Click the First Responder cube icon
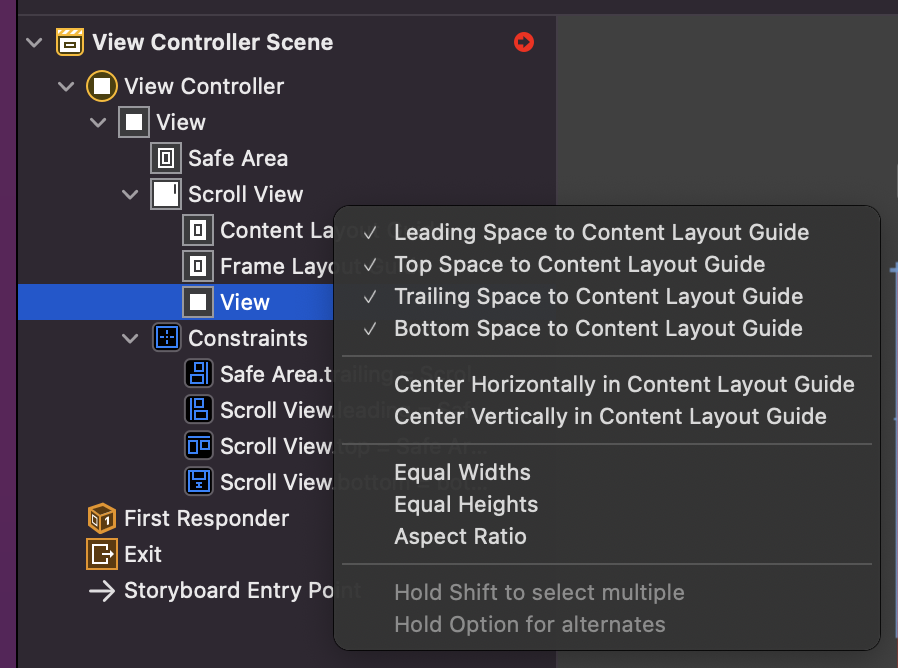This screenshot has width=898, height=668. tap(102, 518)
